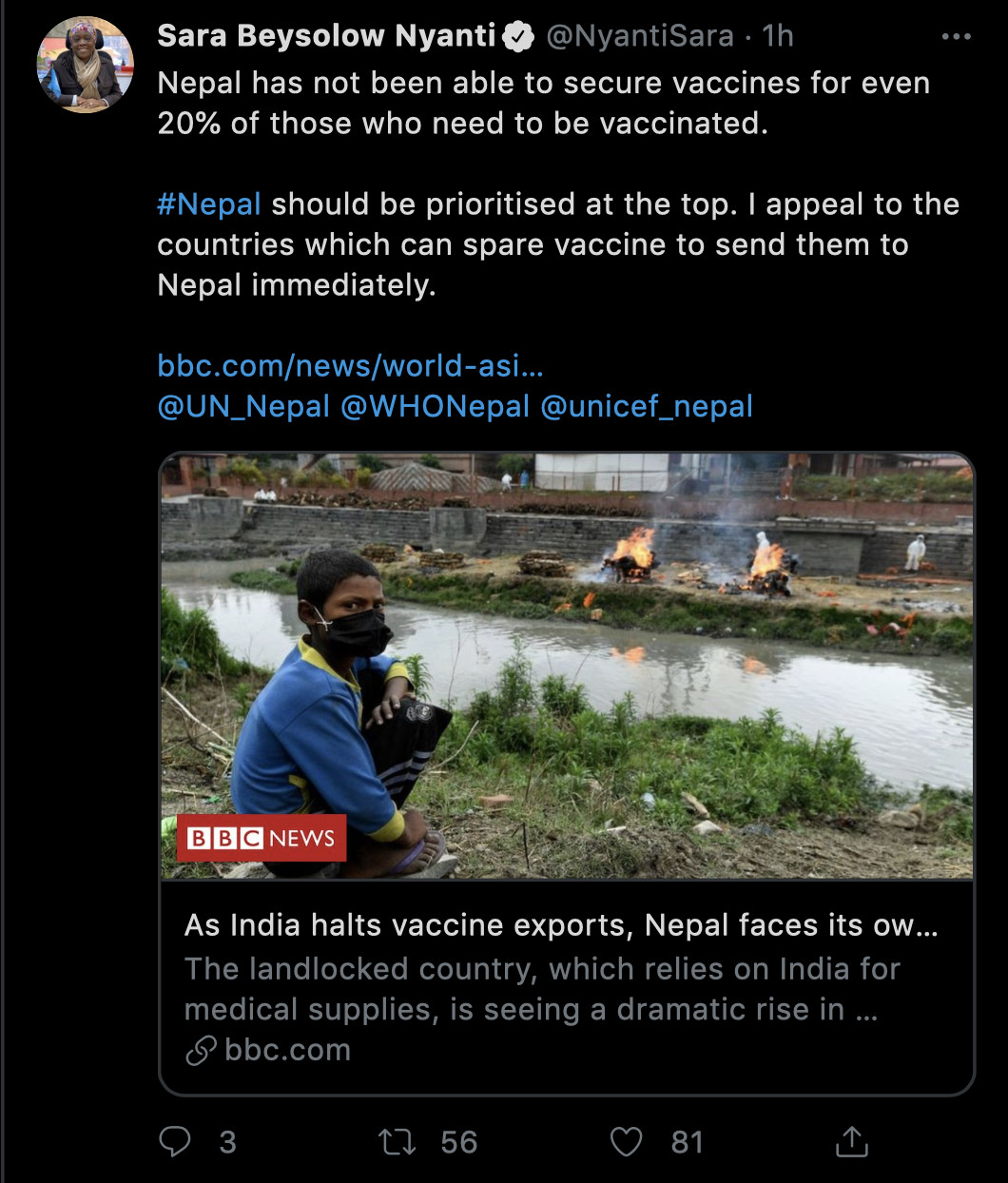Click the reply speech bubble icon
The height and width of the screenshot is (1183, 1008).
click(x=175, y=1141)
